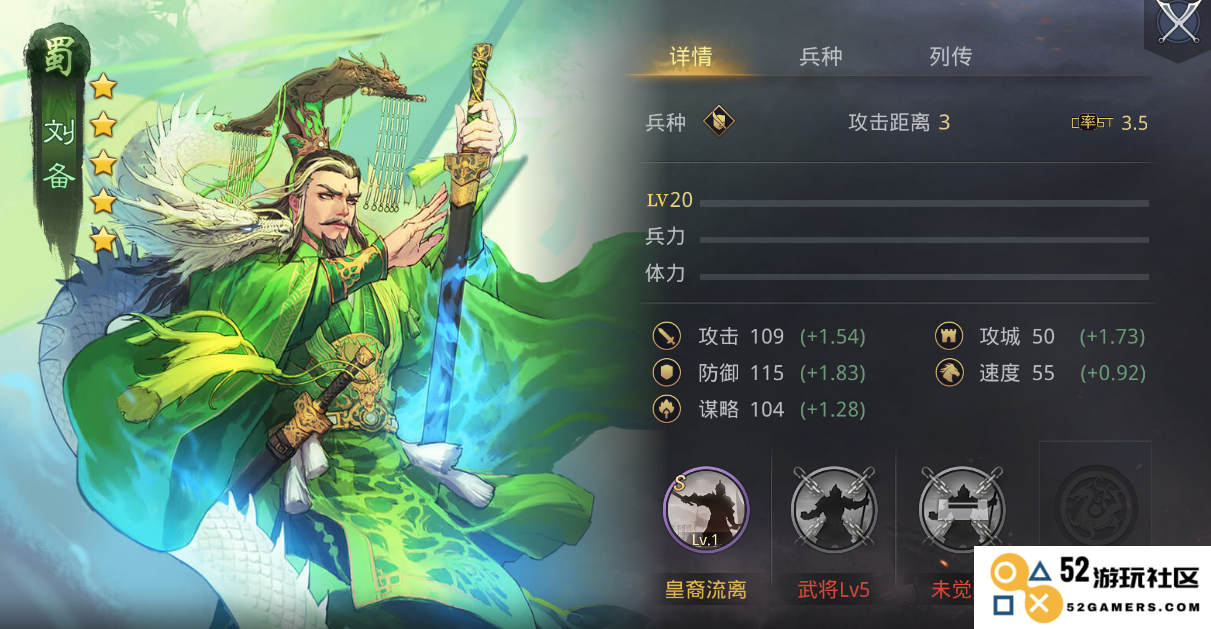Tap the 攻城 castle stat icon
The image size is (1211, 629).
948,336
